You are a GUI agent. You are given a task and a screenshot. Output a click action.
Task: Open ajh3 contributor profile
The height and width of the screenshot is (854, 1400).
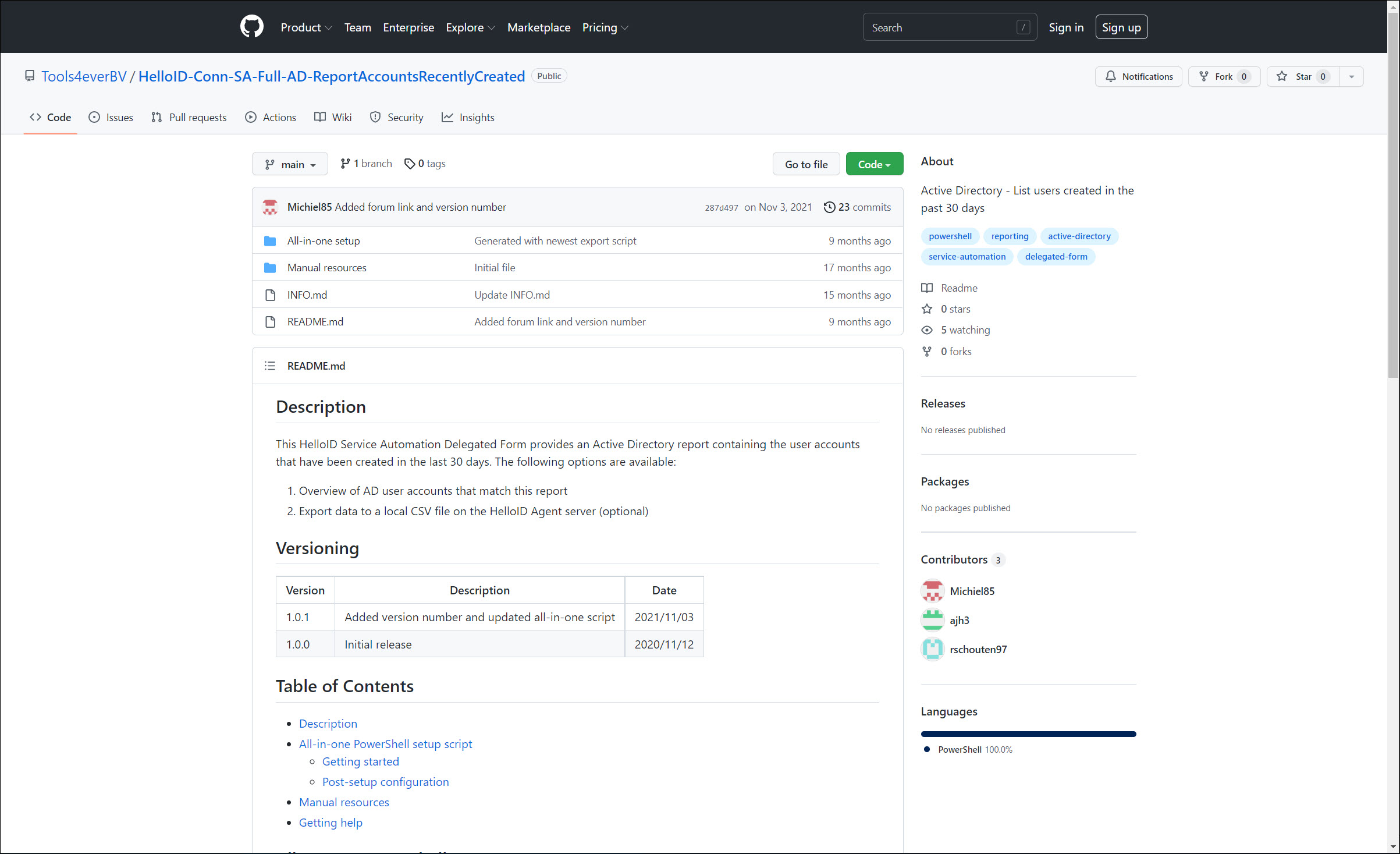tap(960, 620)
